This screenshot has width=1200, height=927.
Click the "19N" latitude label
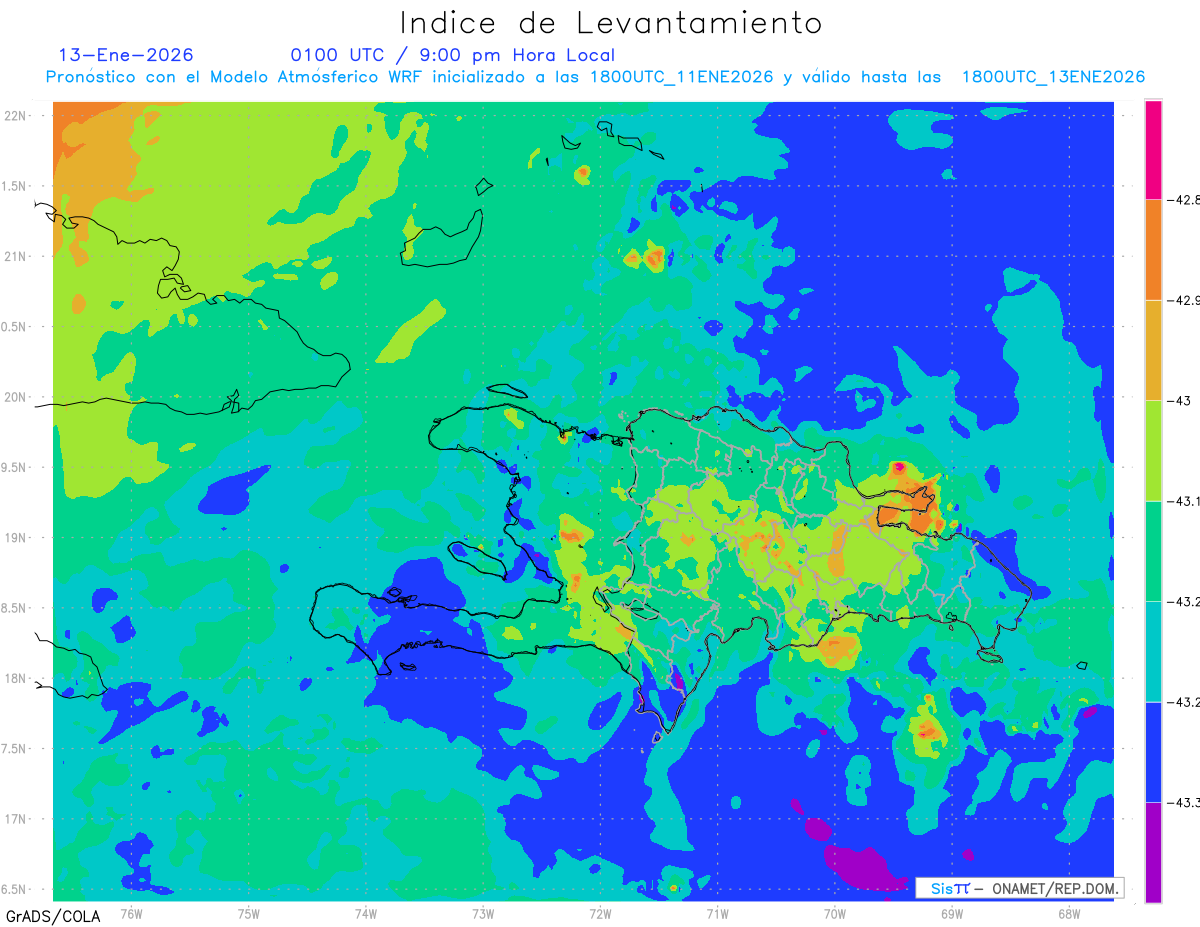(15, 538)
